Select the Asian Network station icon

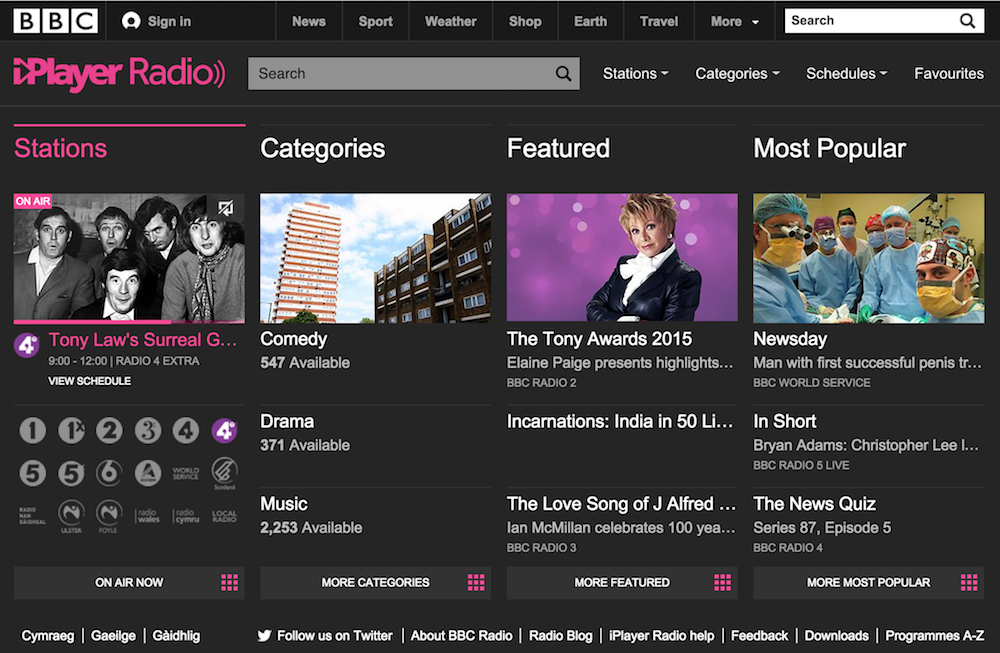click(x=148, y=472)
